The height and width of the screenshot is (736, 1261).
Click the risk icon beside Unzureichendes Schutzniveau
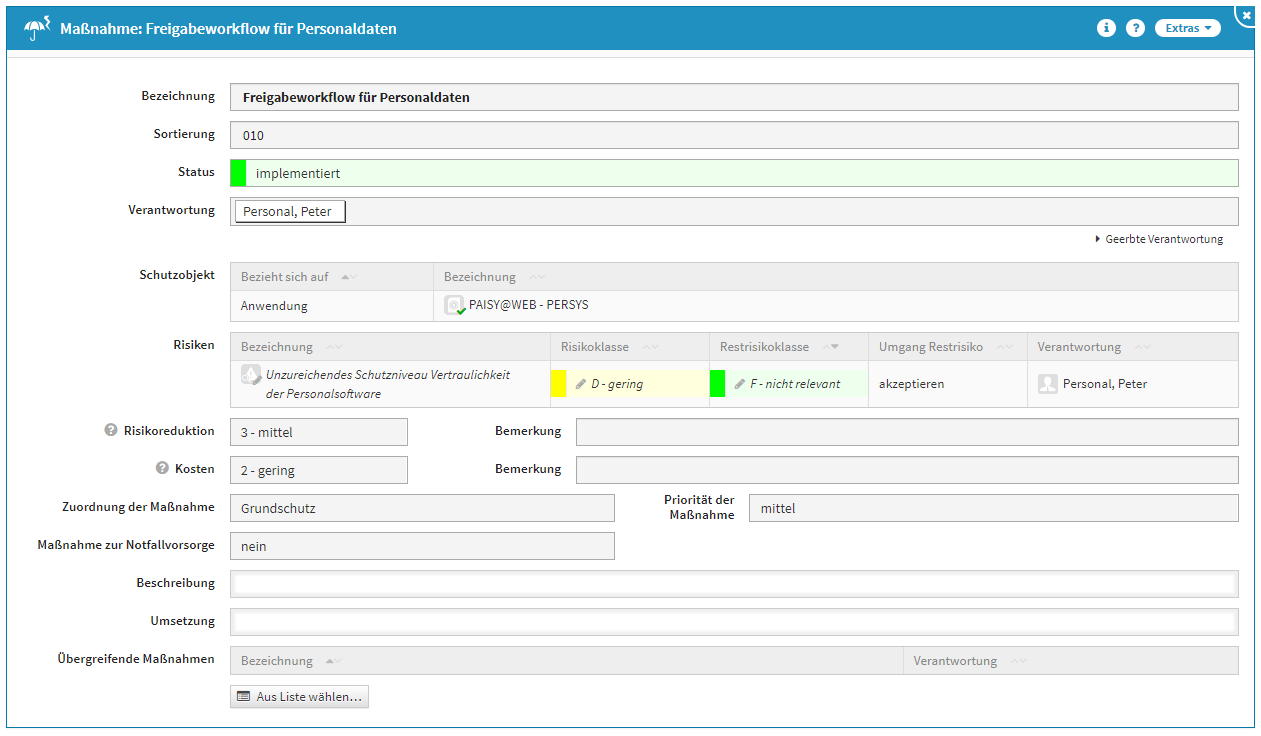click(x=251, y=375)
